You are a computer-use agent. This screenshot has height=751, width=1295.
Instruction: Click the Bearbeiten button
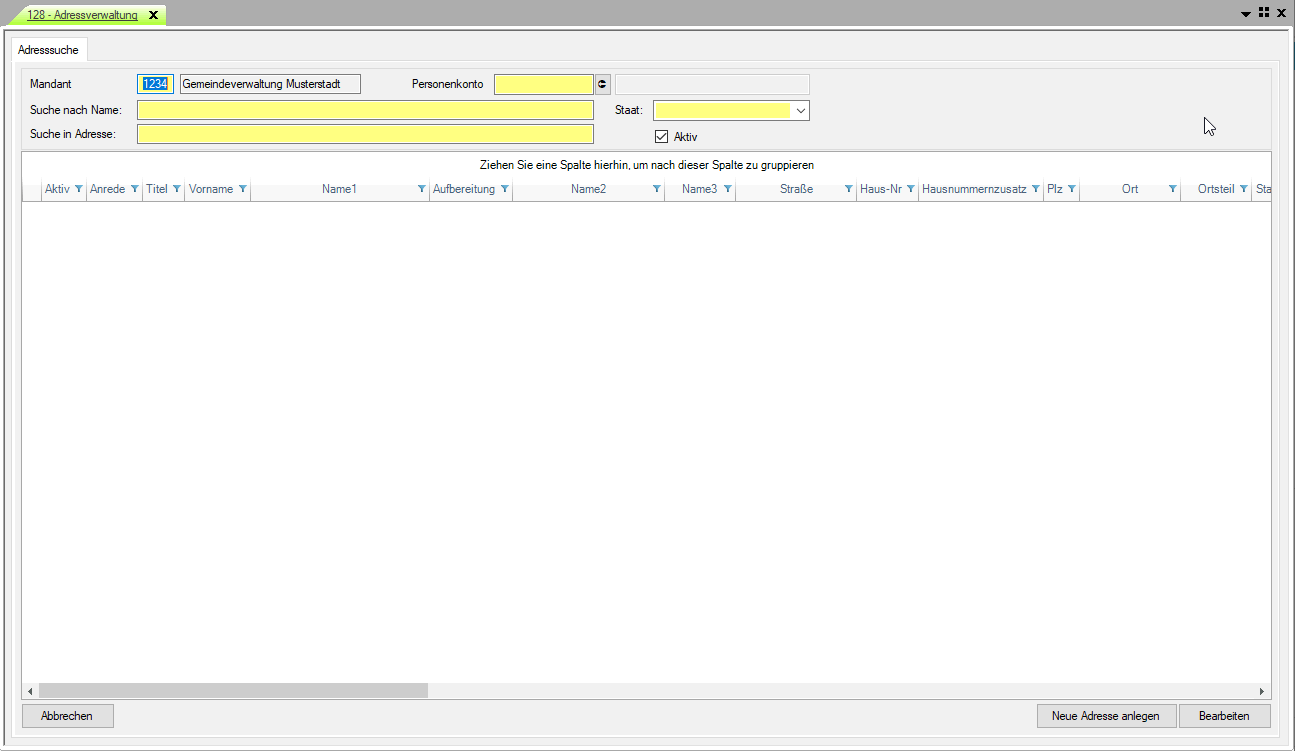tap(1224, 716)
